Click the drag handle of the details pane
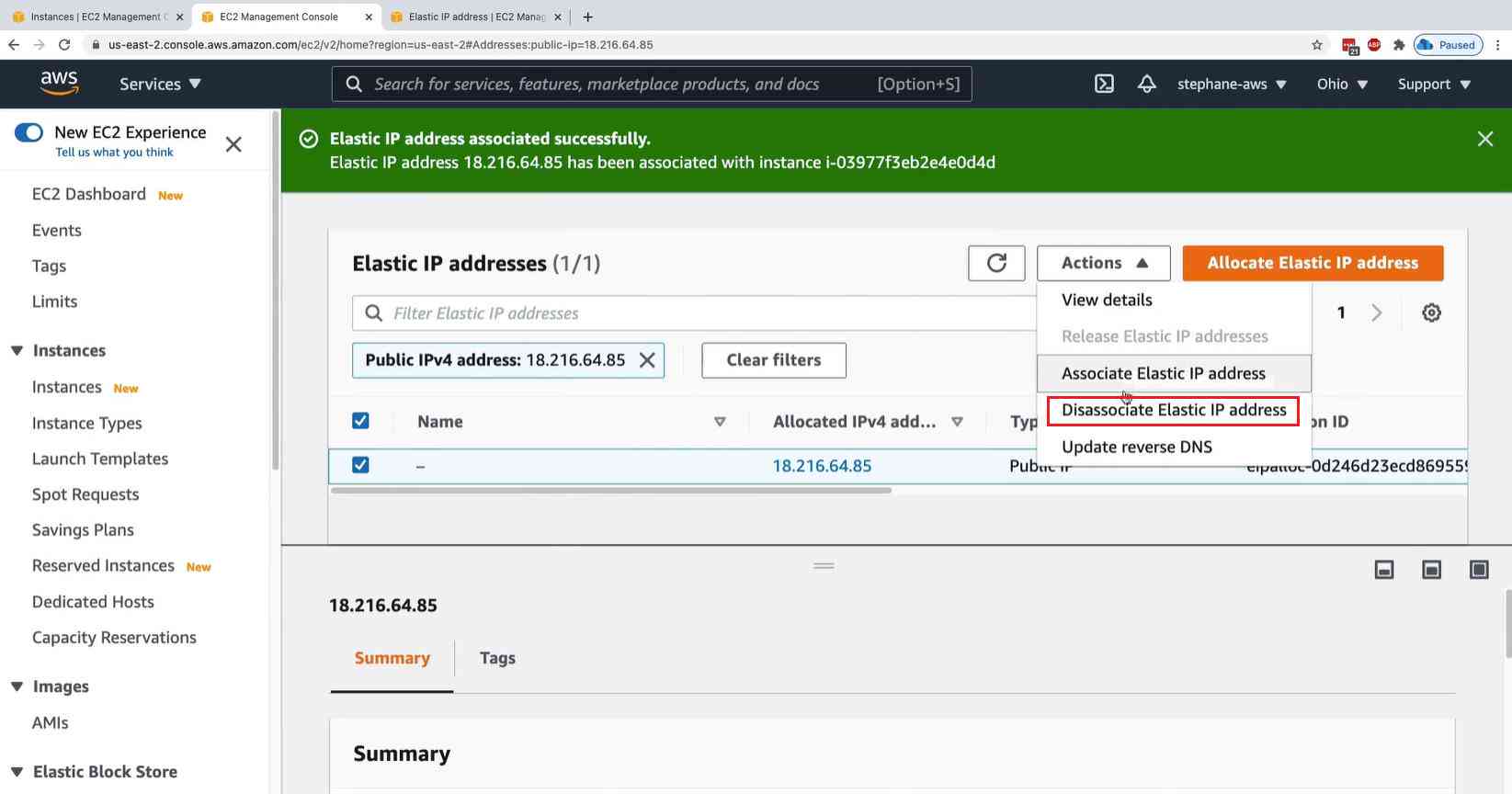Image resolution: width=1512 pixels, height=794 pixels. (x=824, y=566)
